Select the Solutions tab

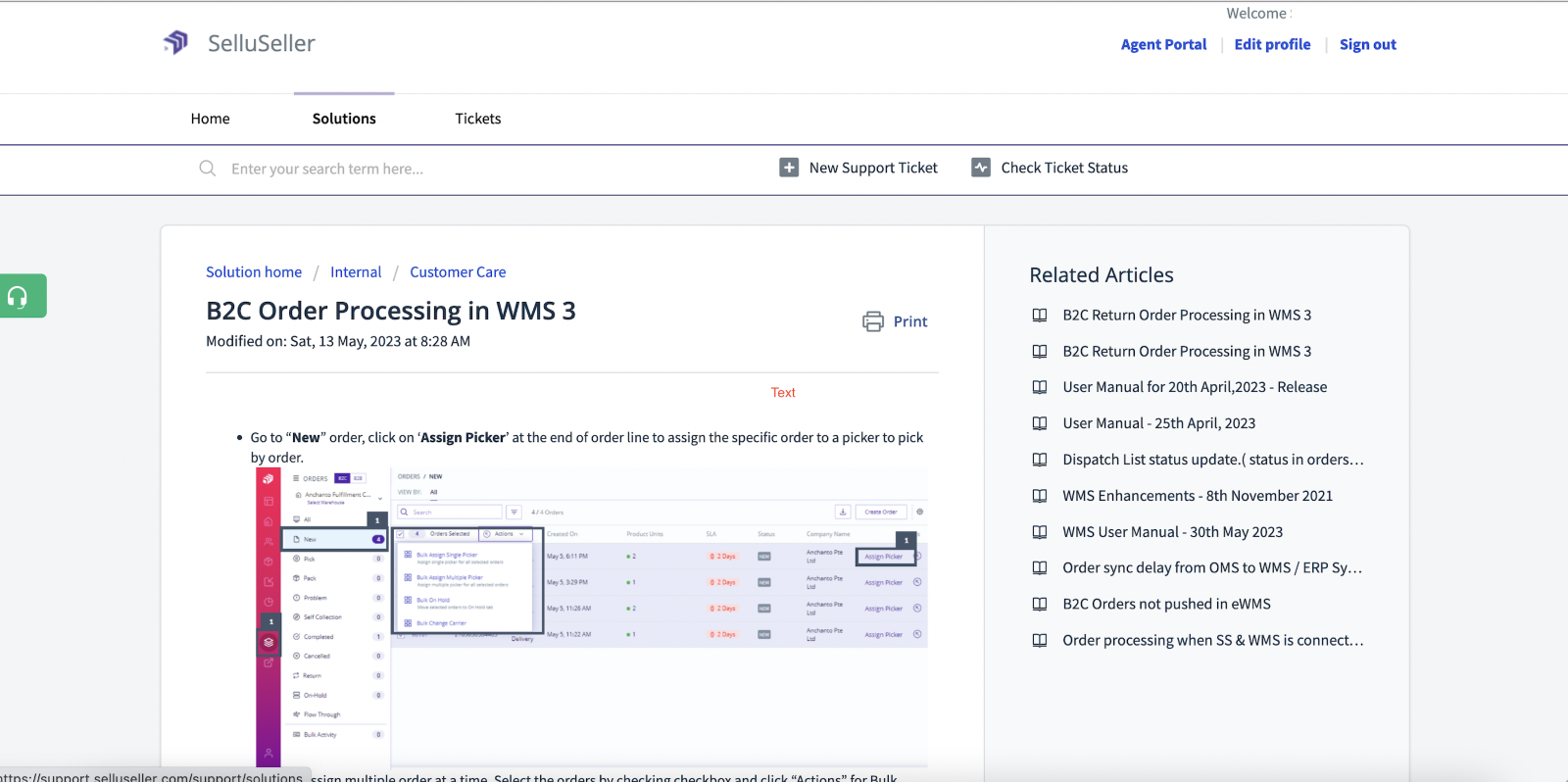[344, 119]
